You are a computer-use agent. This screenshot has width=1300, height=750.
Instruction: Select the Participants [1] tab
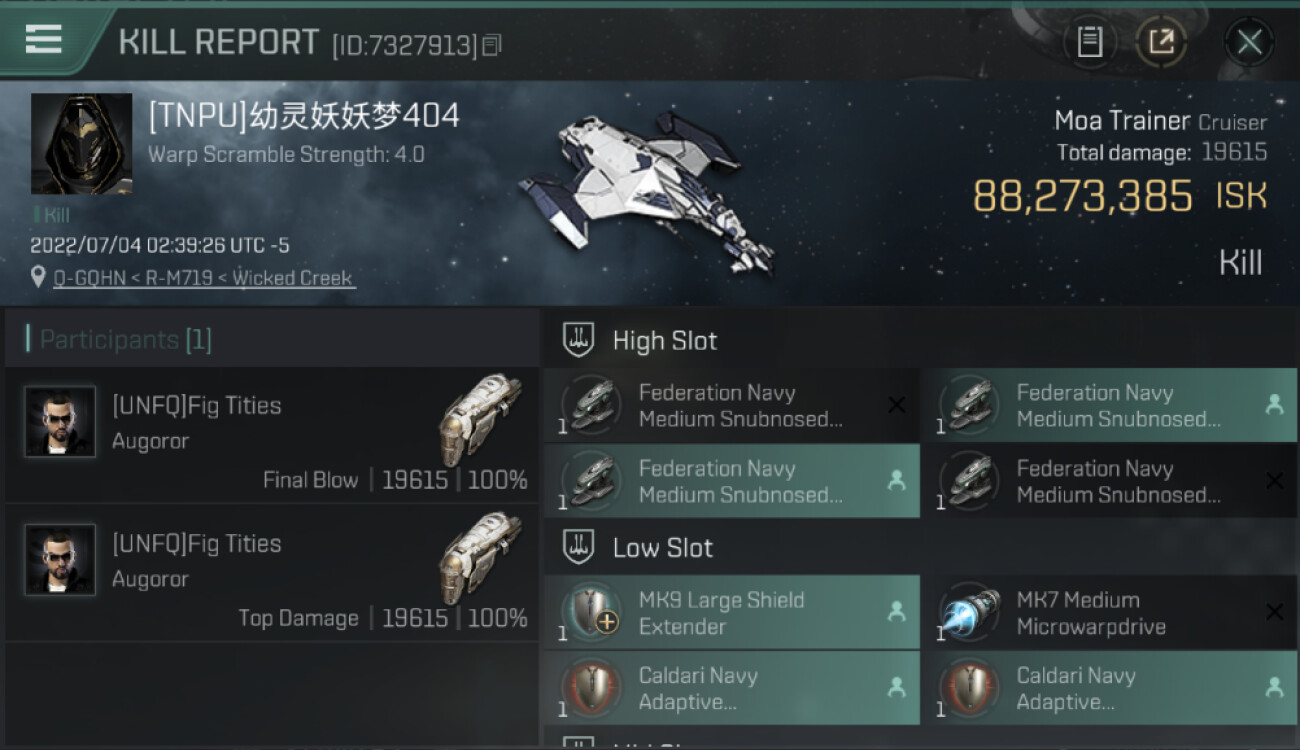tap(126, 340)
